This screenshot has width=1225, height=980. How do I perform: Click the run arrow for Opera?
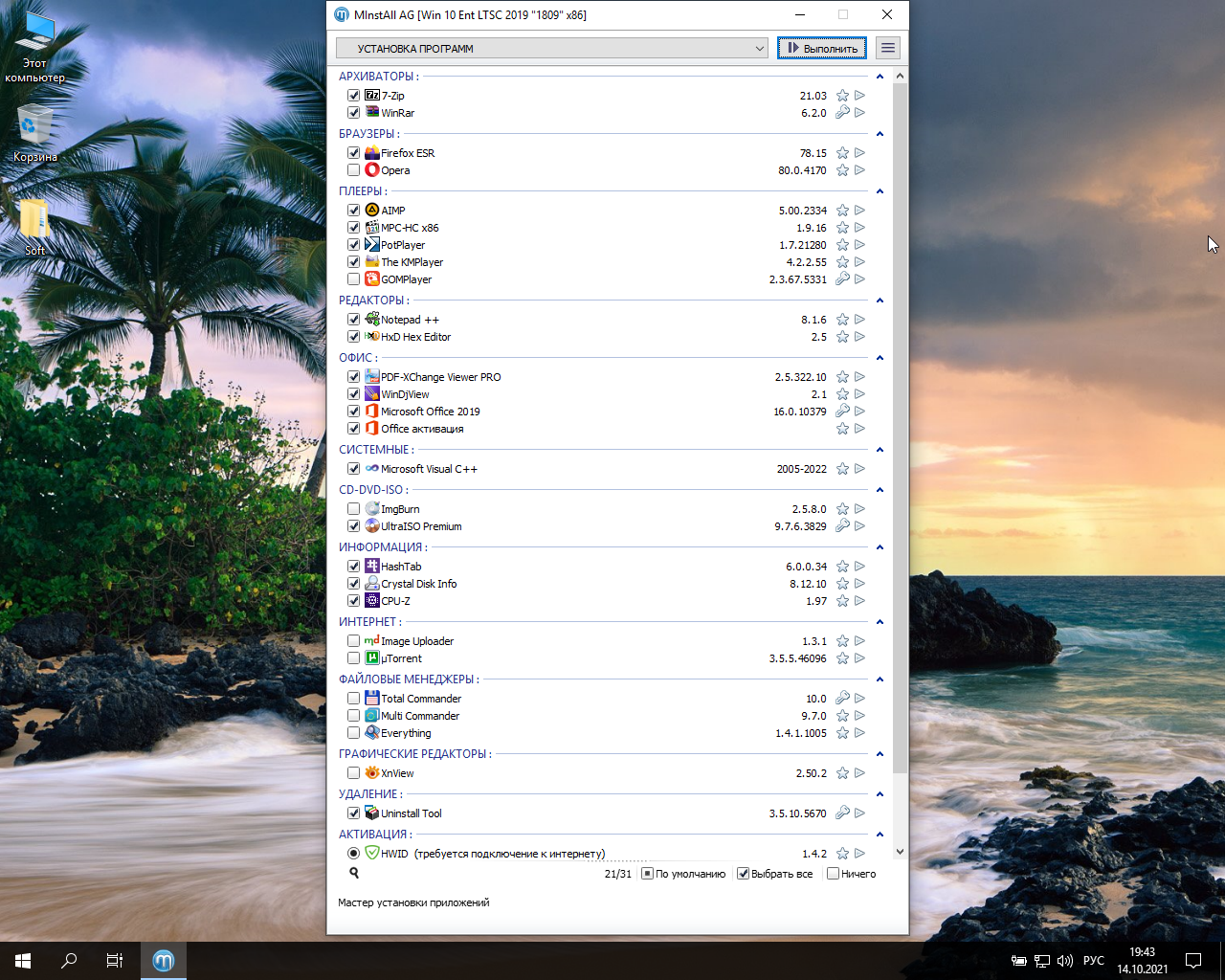tap(859, 170)
